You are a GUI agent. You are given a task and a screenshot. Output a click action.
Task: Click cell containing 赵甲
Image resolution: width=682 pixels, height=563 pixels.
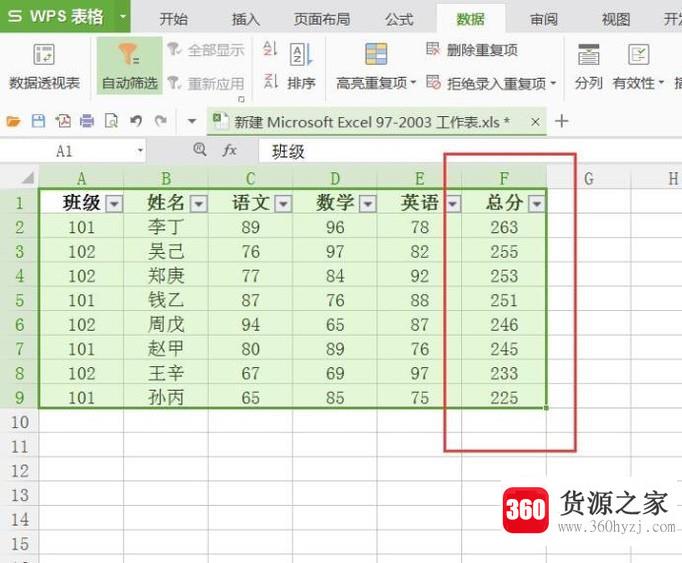point(166,349)
